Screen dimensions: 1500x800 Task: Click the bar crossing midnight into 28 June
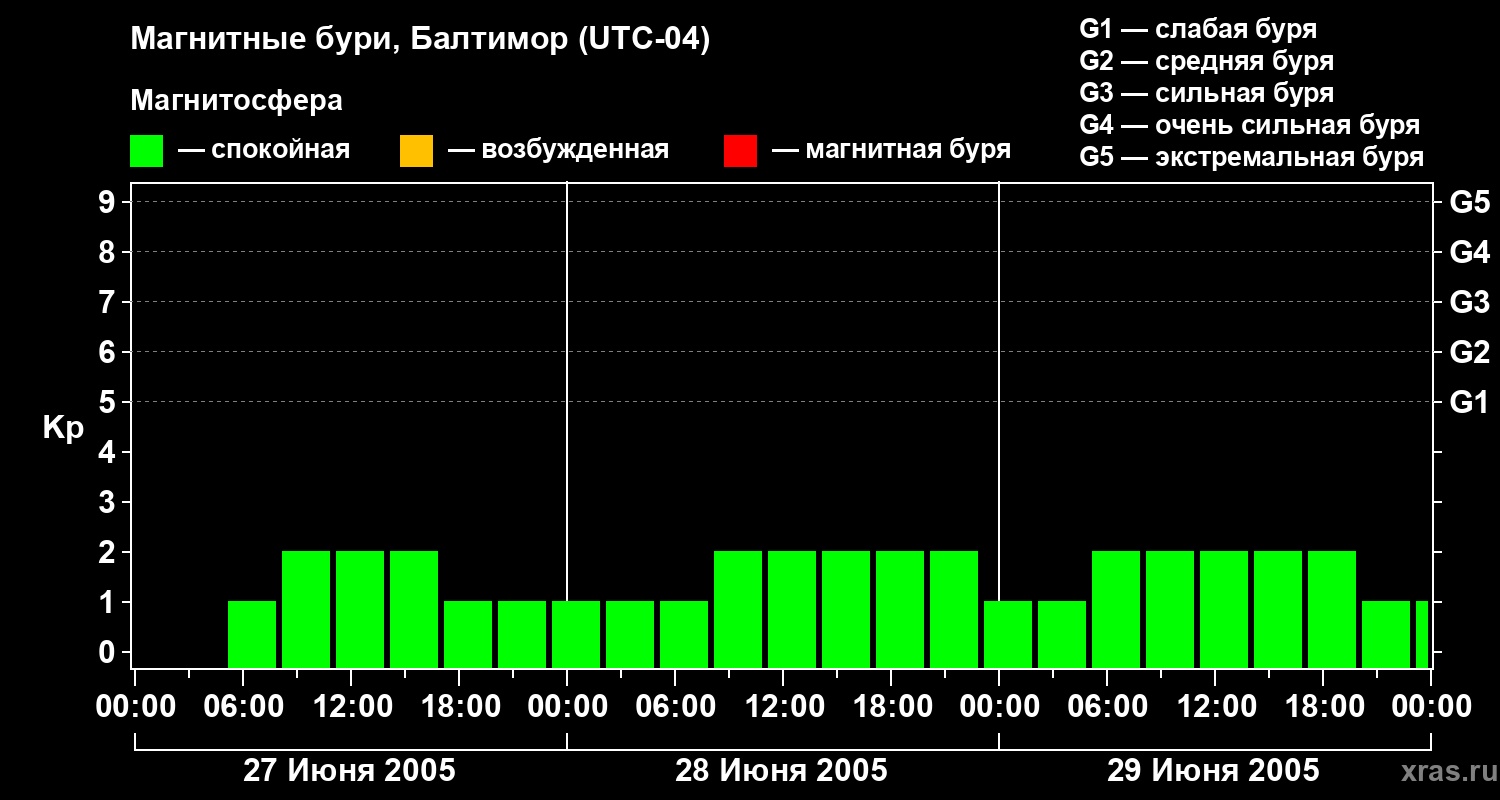(x=576, y=634)
